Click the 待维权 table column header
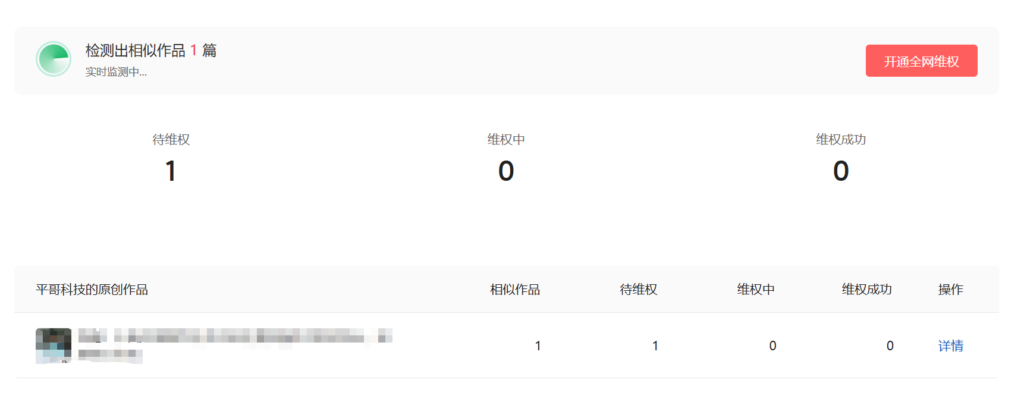The height and width of the screenshot is (402, 1024). click(x=638, y=290)
